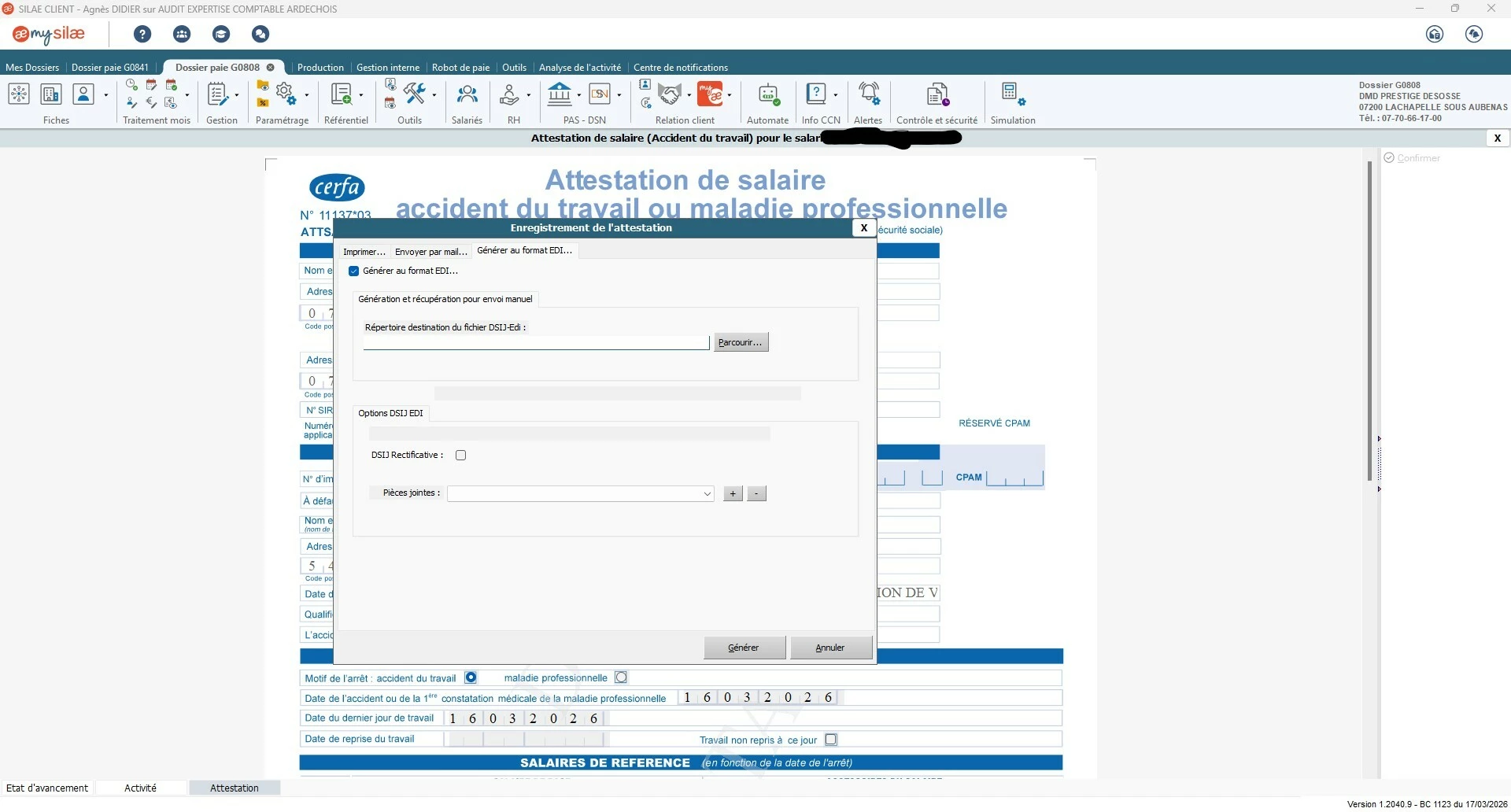
Task: Open the 'Robot de paie' menu
Action: (x=460, y=68)
